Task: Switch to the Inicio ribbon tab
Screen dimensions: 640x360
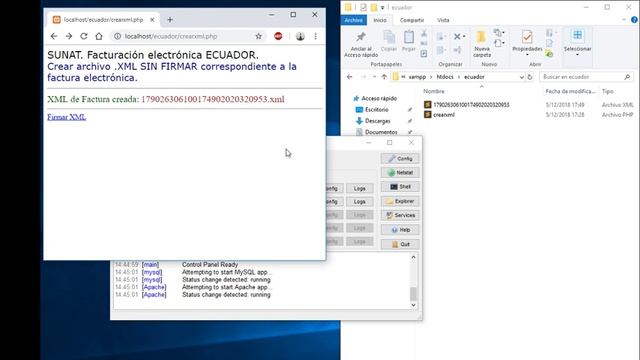Action: (380, 20)
